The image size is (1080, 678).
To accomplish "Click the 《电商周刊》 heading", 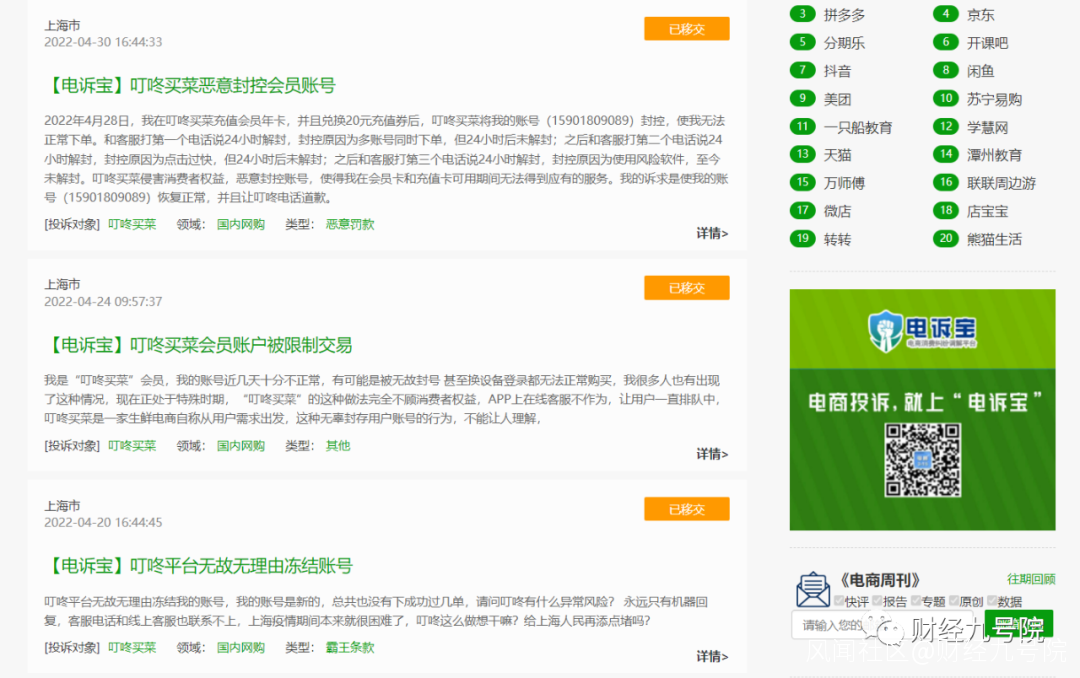I will pyautogui.click(x=880, y=580).
